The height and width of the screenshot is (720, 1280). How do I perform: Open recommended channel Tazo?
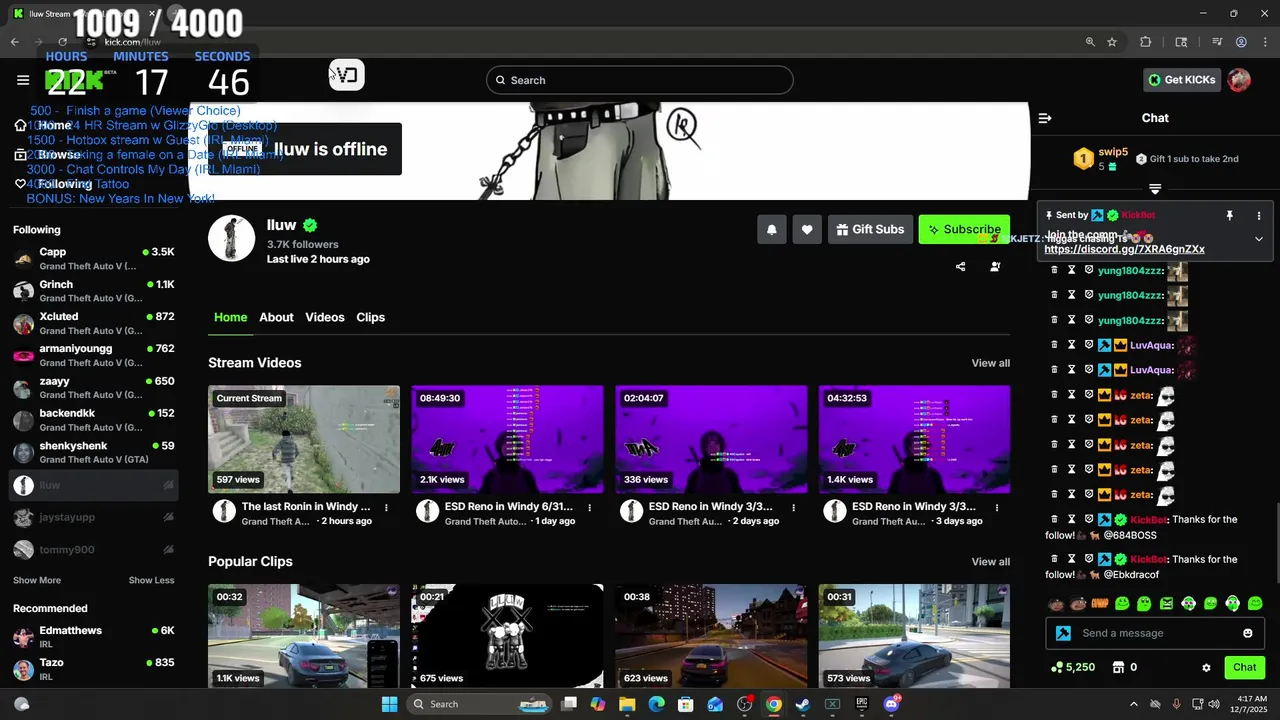click(x=94, y=669)
